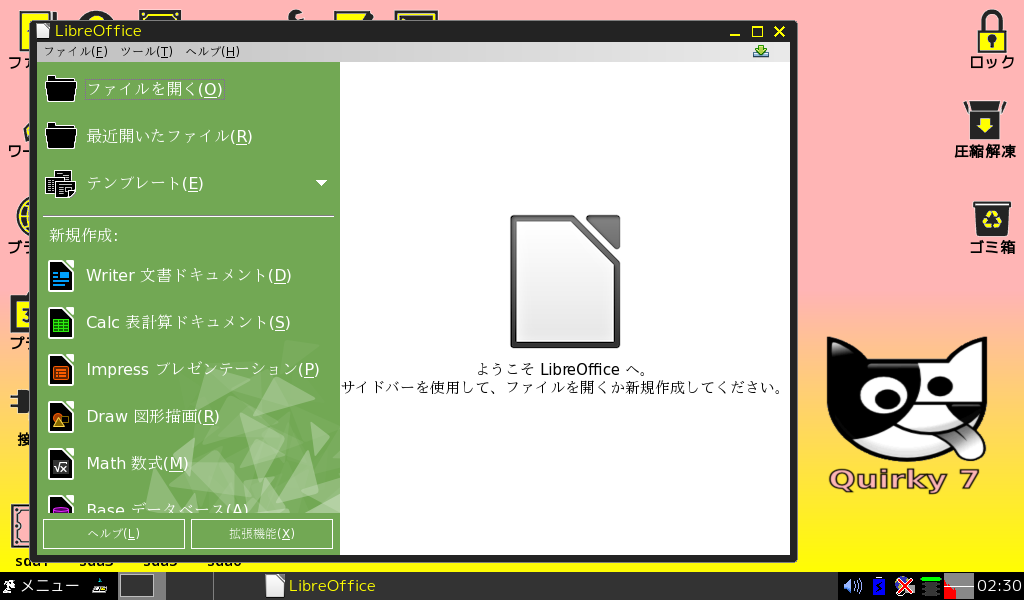Maximize the LibreOffice window
1024x600 pixels.
[757, 31]
